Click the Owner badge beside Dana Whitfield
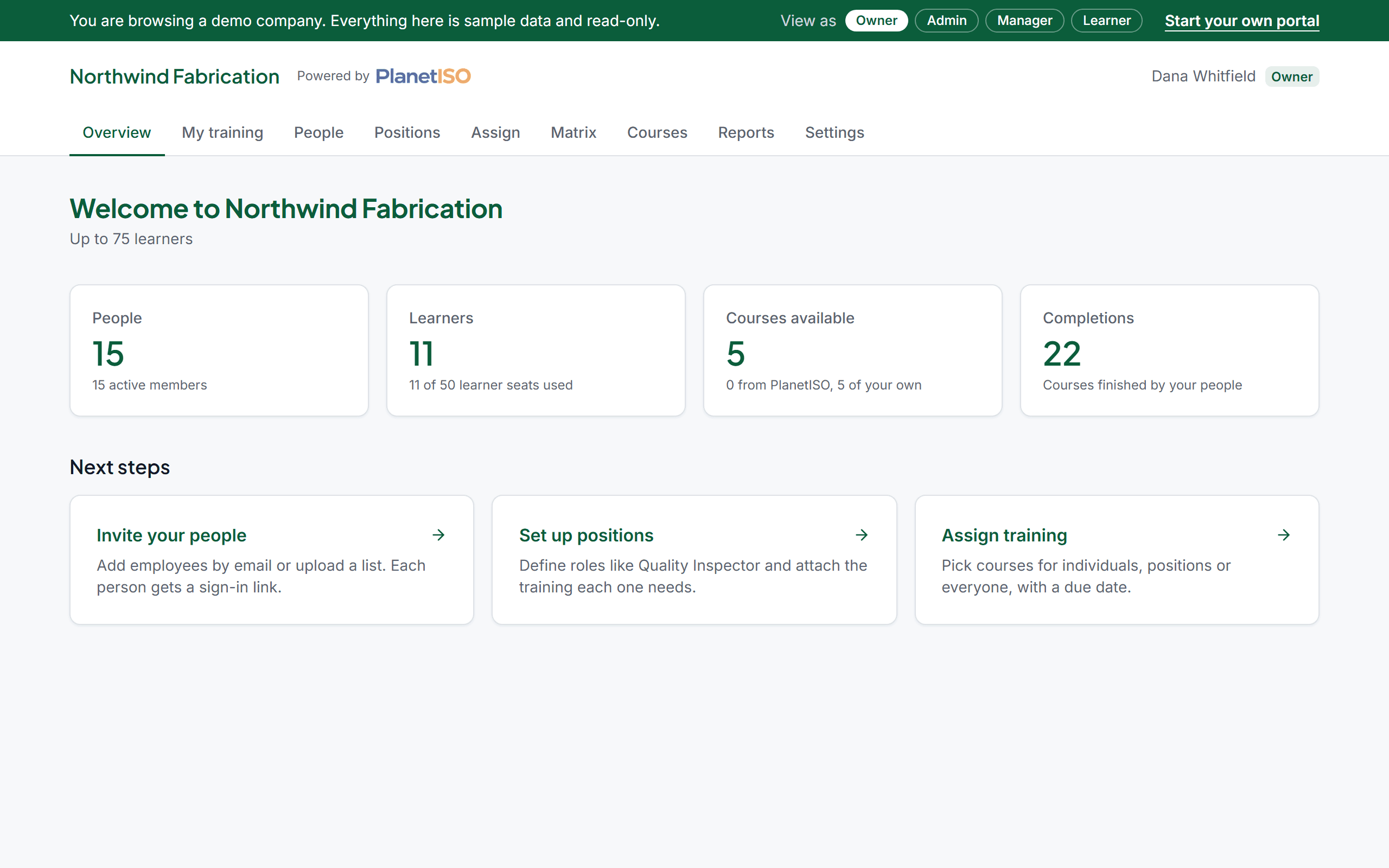This screenshot has height=868, width=1389. [x=1292, y=76]
